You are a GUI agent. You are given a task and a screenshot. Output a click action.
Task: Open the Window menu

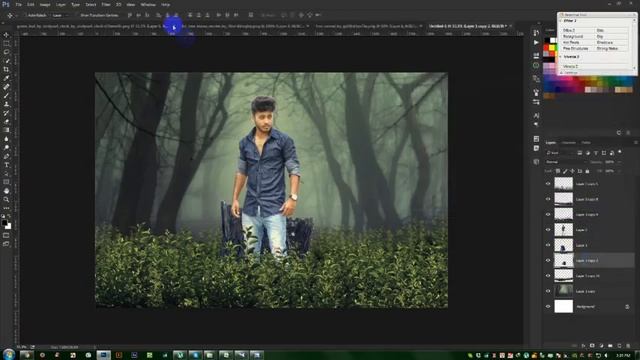pyautogui.click(x=148, y=4)
